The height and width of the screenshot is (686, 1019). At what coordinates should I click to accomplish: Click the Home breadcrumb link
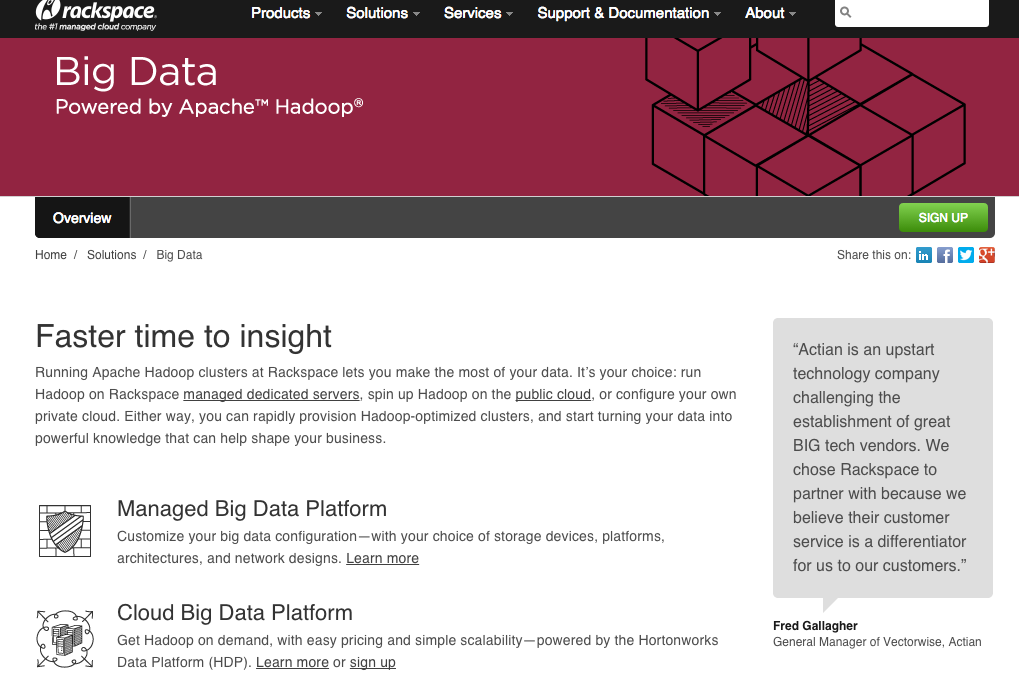[51, 255]
